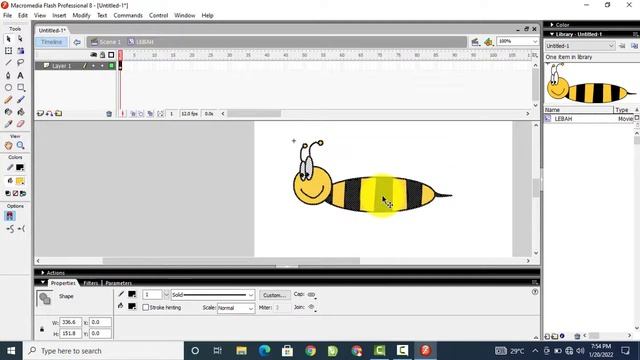Screen dimensions: 640x360
Task: Click the Smooth option icon
Action: (x=10, y=229)
